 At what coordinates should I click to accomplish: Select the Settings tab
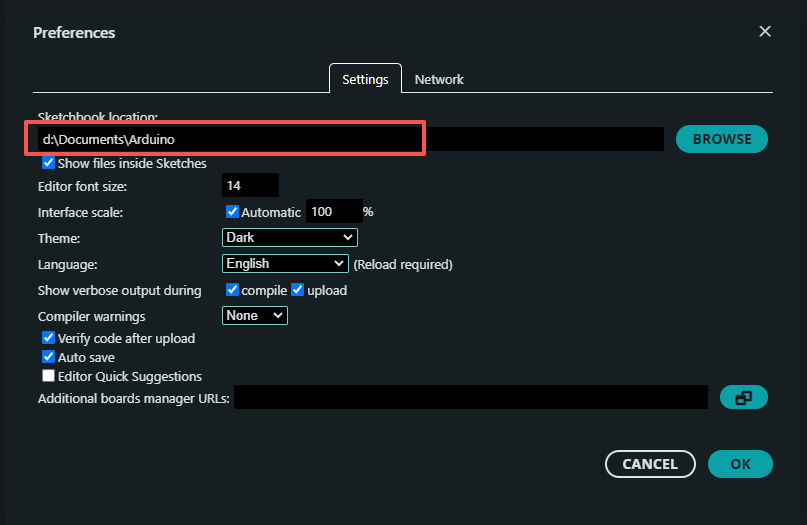click(365, 79)
